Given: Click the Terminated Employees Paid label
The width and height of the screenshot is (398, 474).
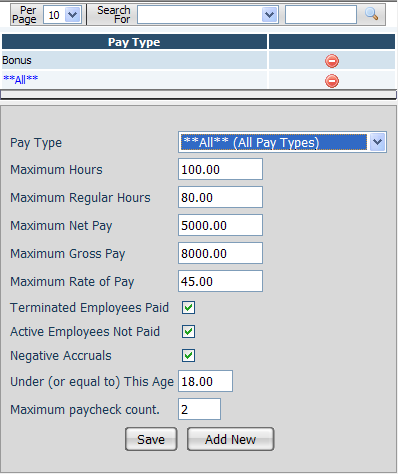Looking at the screenshot, I should click(x=89, y=308).
